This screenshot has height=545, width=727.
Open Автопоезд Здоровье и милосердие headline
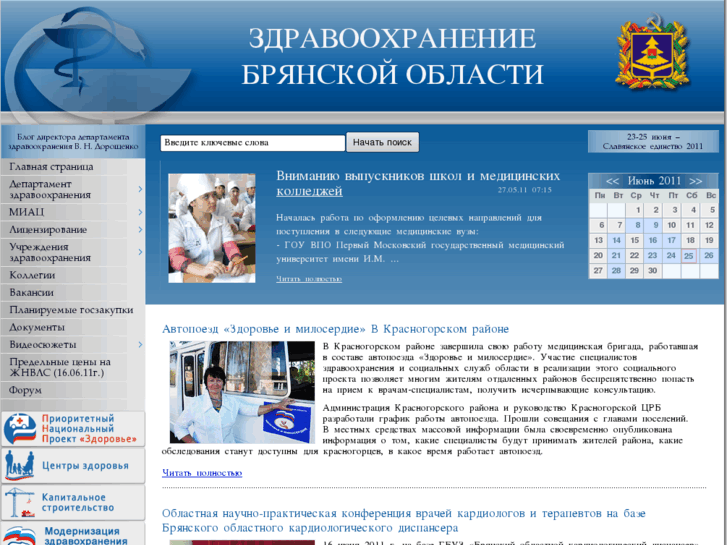tap(335, 329)
